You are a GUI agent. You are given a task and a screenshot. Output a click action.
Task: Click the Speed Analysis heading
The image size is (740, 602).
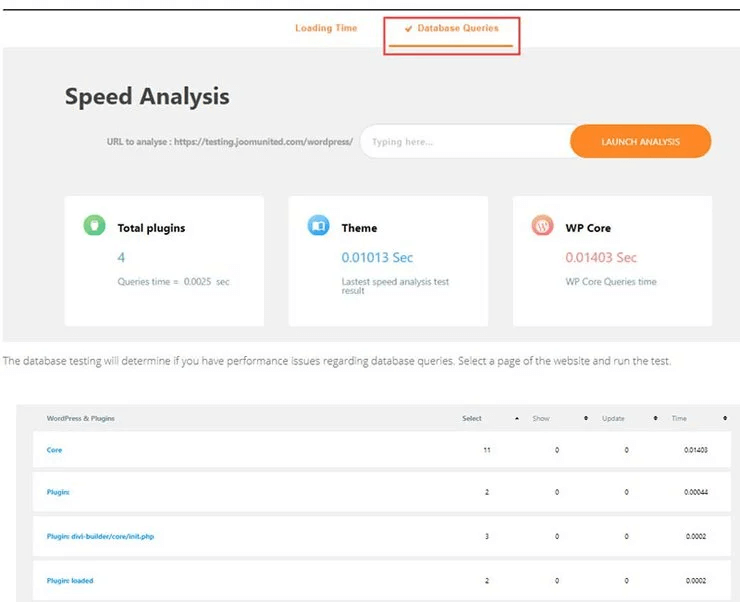click(x=147, y=97)
